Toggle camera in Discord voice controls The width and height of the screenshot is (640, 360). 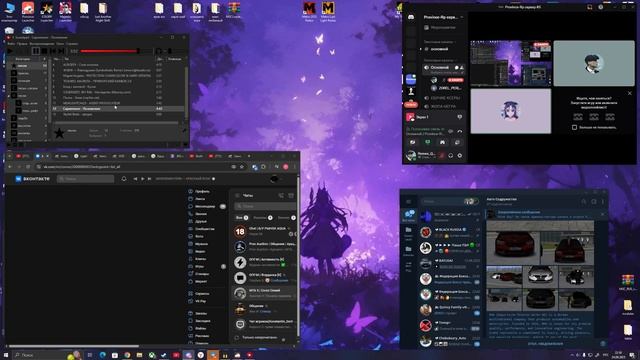pos(413,142)
